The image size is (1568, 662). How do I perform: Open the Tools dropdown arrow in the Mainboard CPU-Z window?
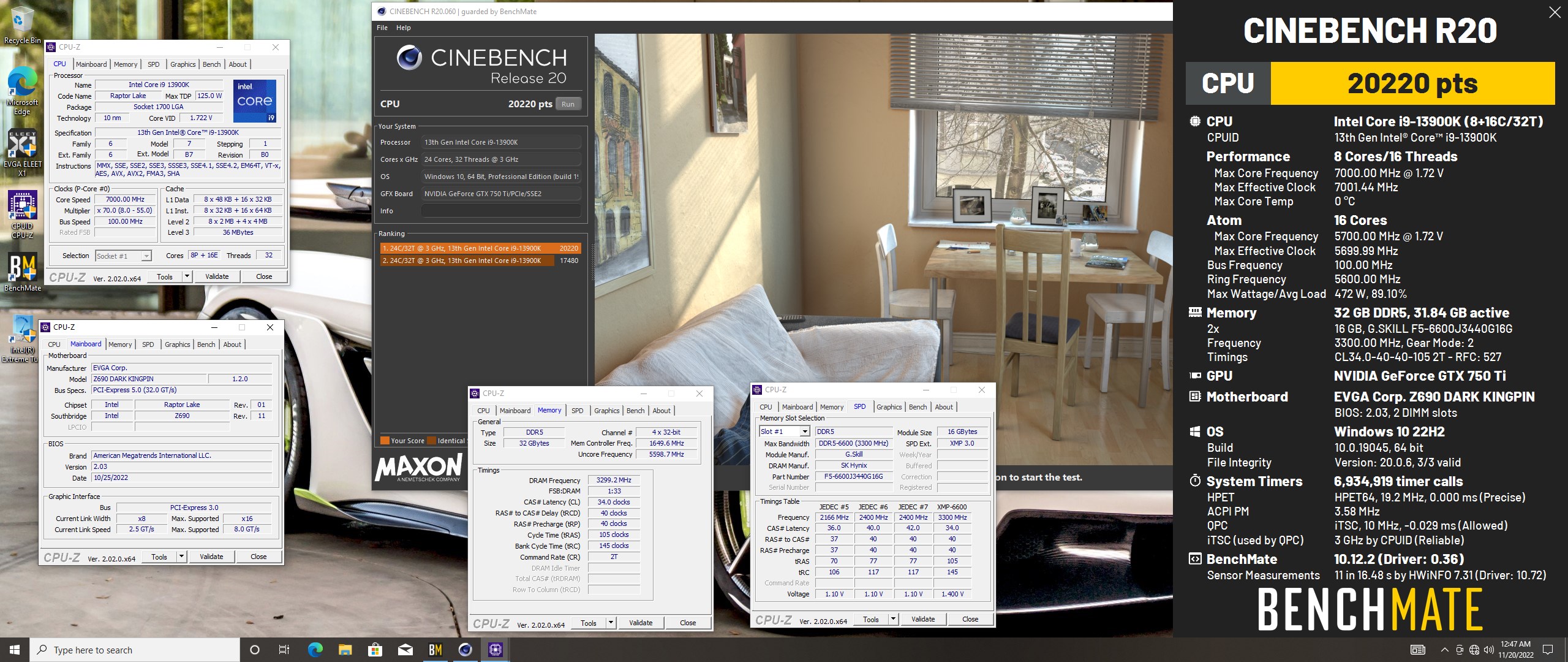coord(181,557)
